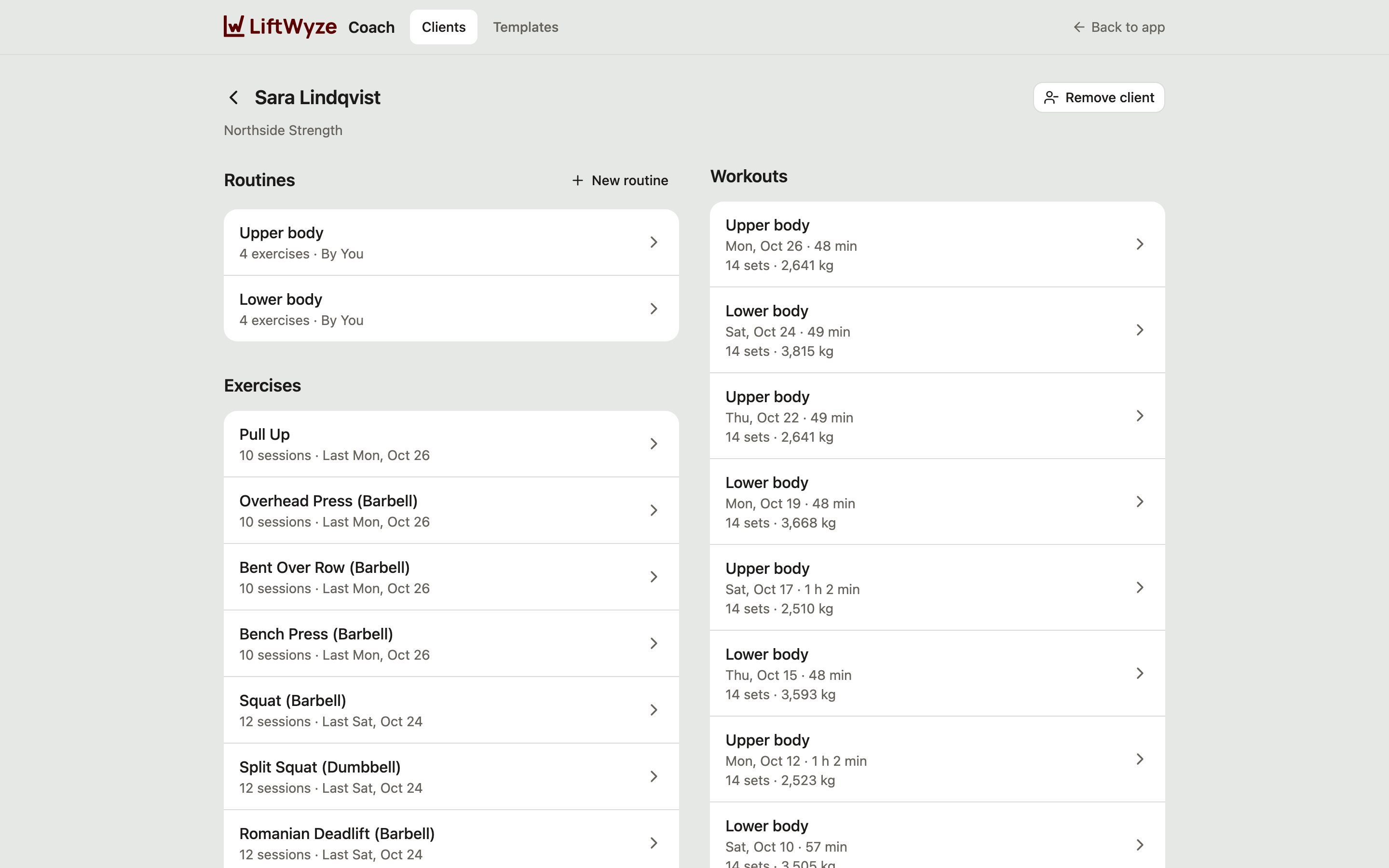
Task: Expand Squat (Barbell) chevron
Action: coord(654,710)
